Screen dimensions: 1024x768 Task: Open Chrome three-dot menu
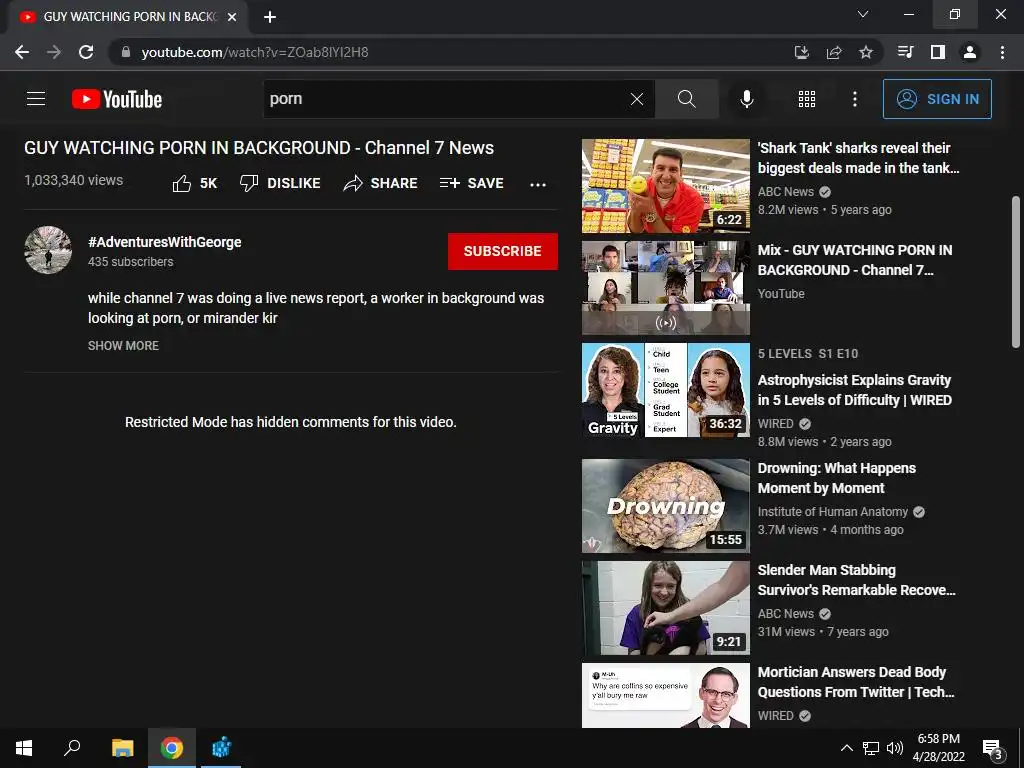click(x=1002, y=52)
